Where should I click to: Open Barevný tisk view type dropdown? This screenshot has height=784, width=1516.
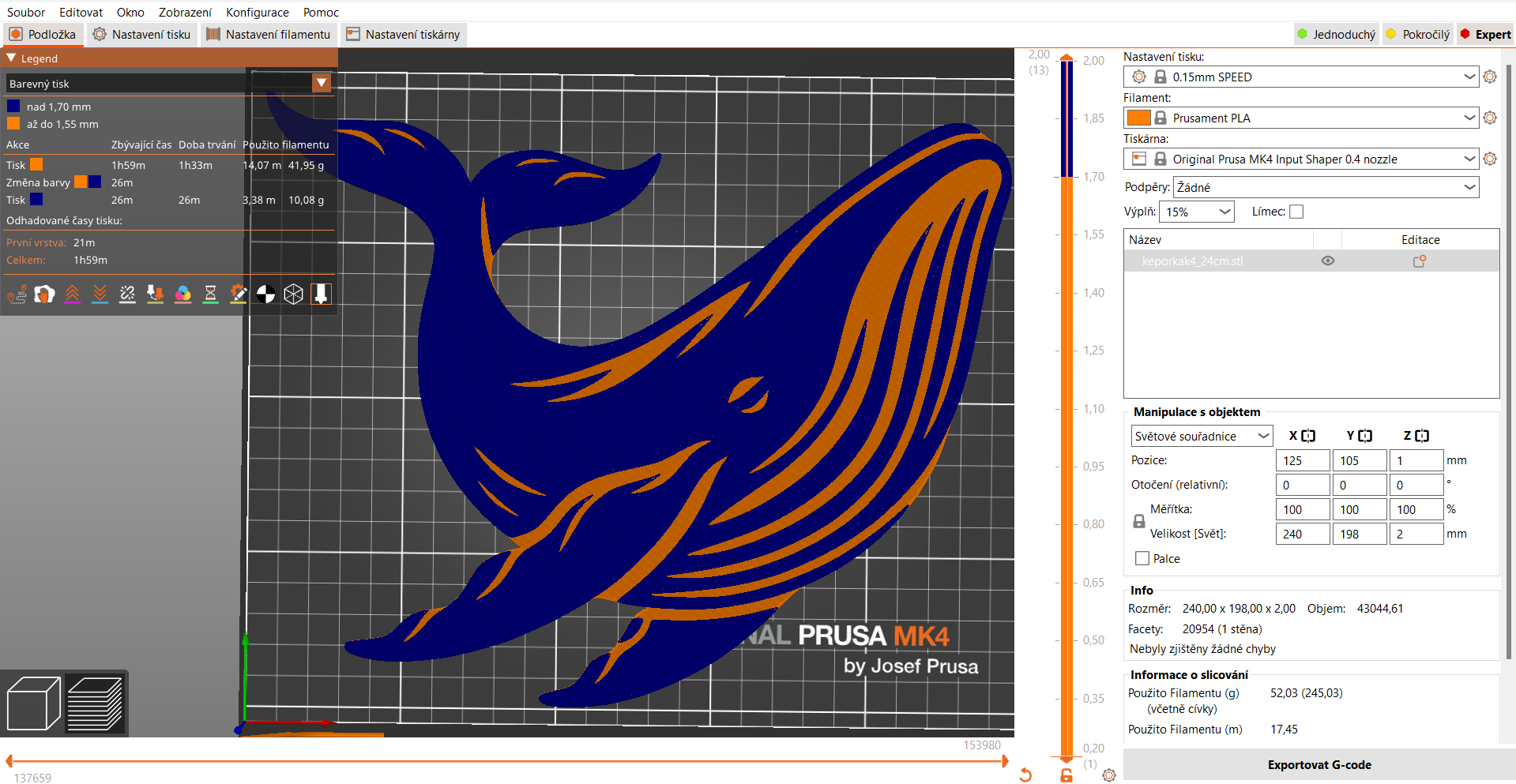pyautogui.click(x=322, y=83)
